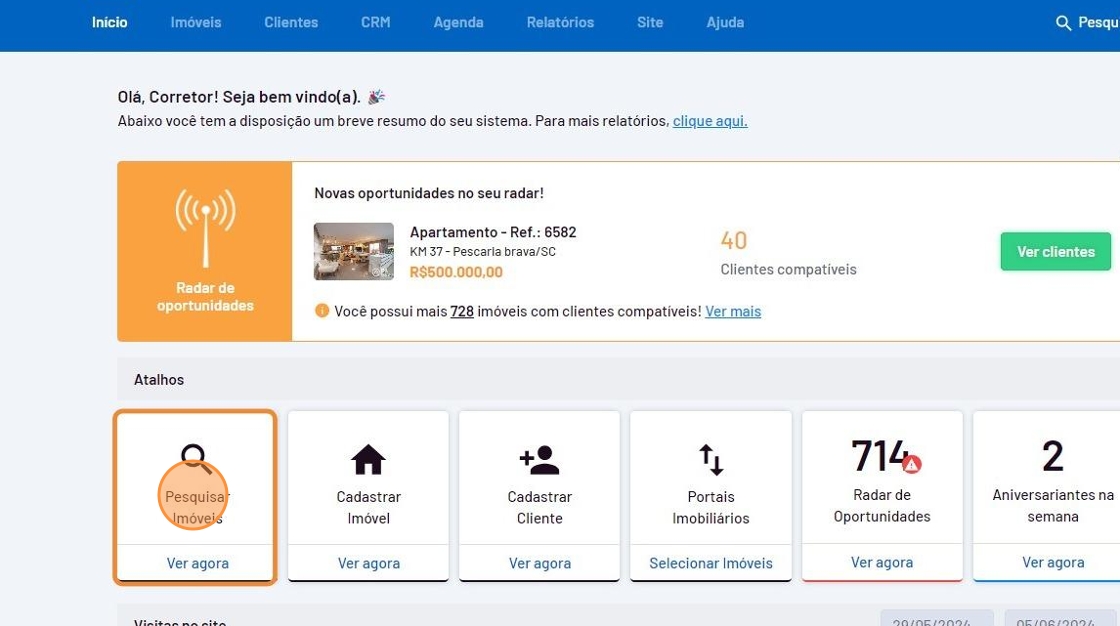Click the add-person icon for Cadastrar Cliente
This screenshot has height=626, width=1120.
539,460
